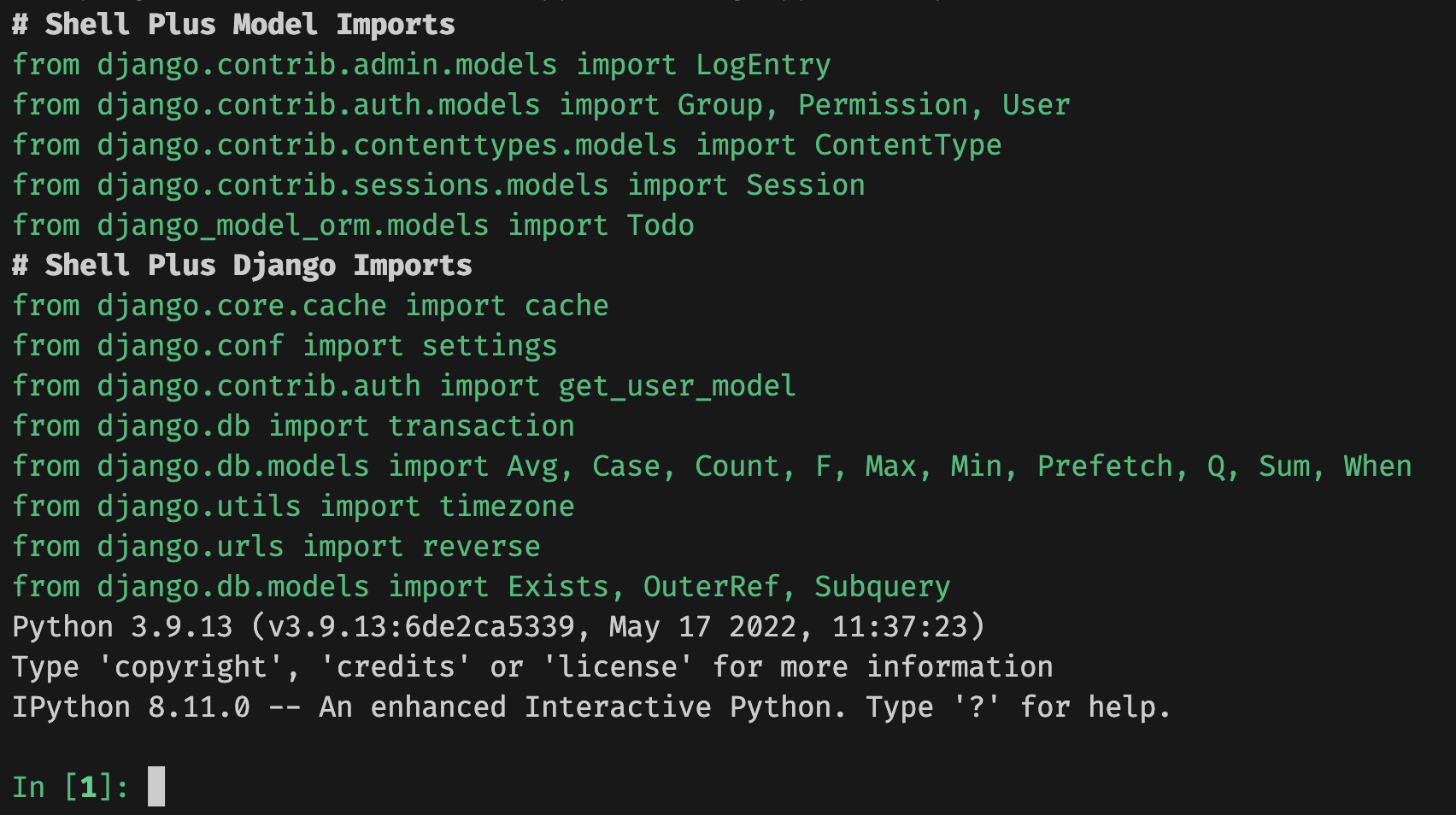Click 'Subquery' in last db.models import
1456x815 pixels.
click(883, 587)
